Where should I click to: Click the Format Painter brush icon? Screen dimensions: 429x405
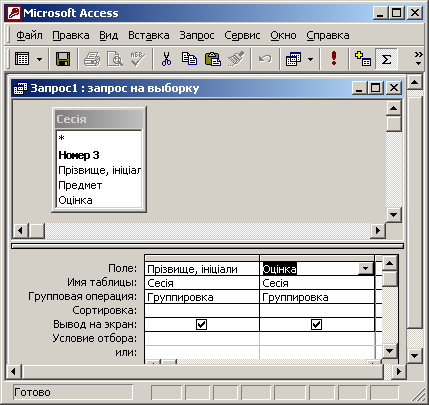pyautogui.click(x=236, y=59)
